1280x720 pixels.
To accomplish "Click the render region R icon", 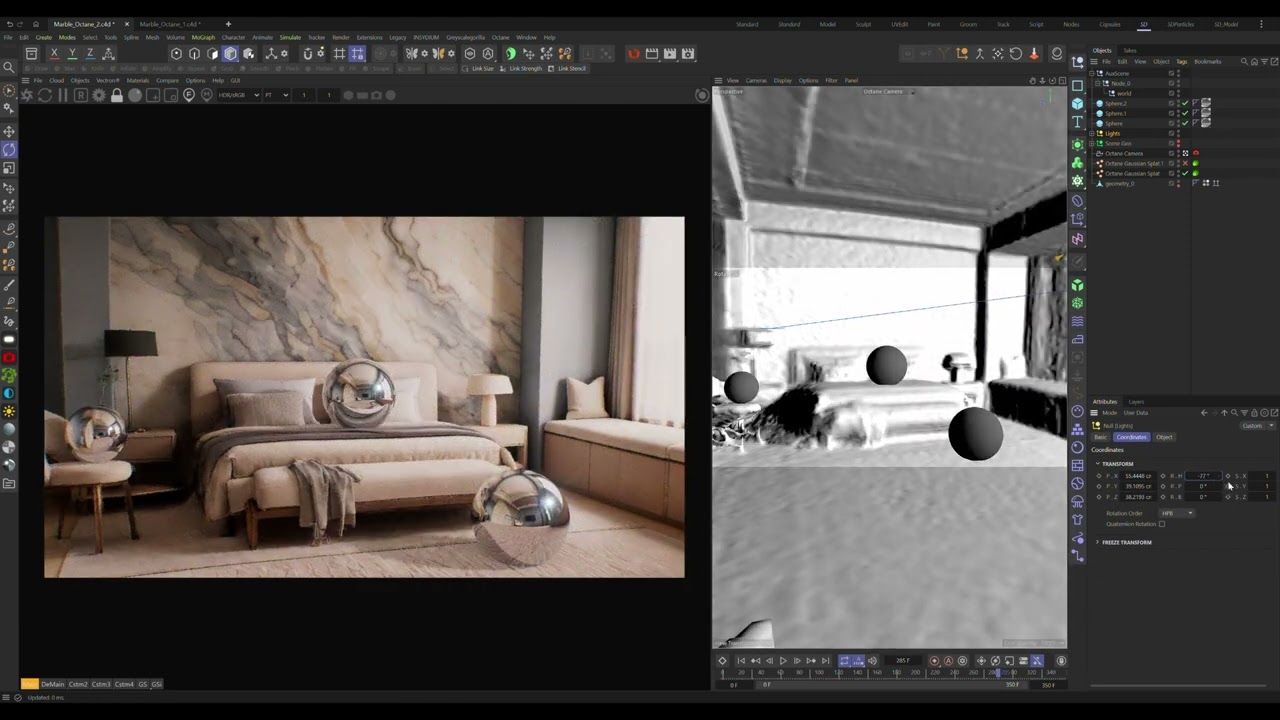I will (x=81, y=95).
